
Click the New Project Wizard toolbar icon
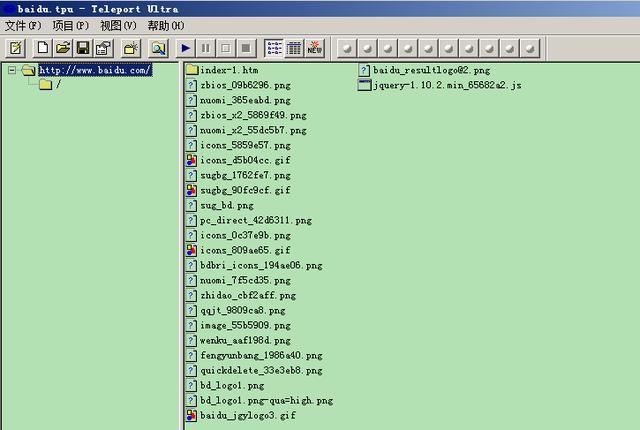(x=16, y=48)
